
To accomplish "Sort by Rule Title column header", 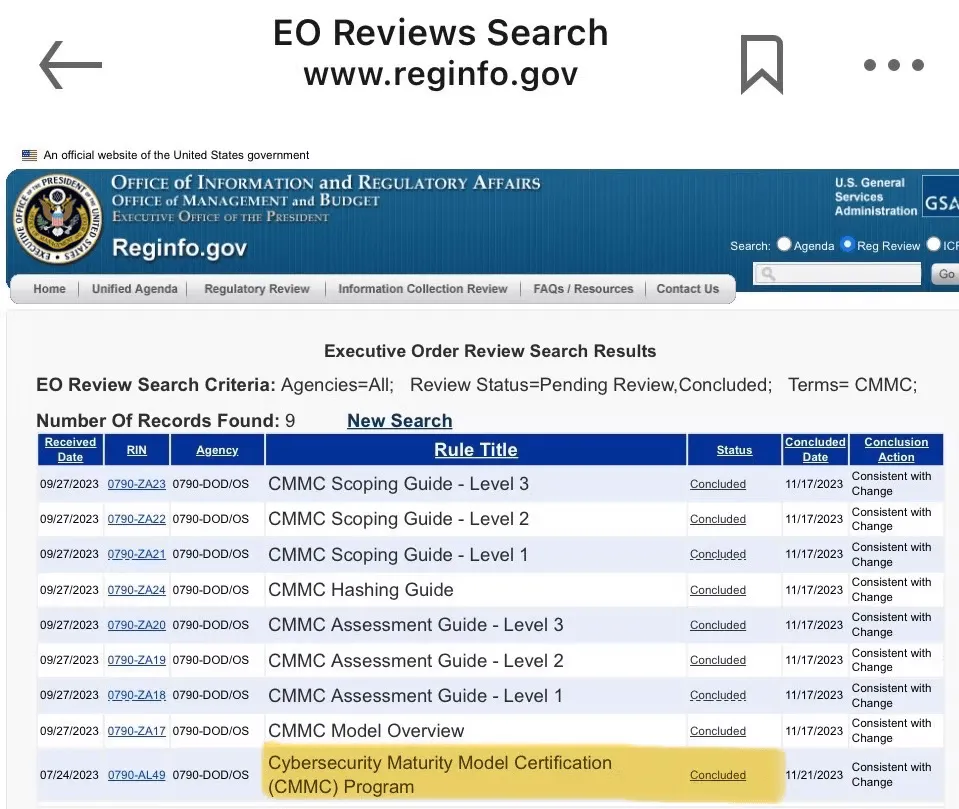I will 476,449.
